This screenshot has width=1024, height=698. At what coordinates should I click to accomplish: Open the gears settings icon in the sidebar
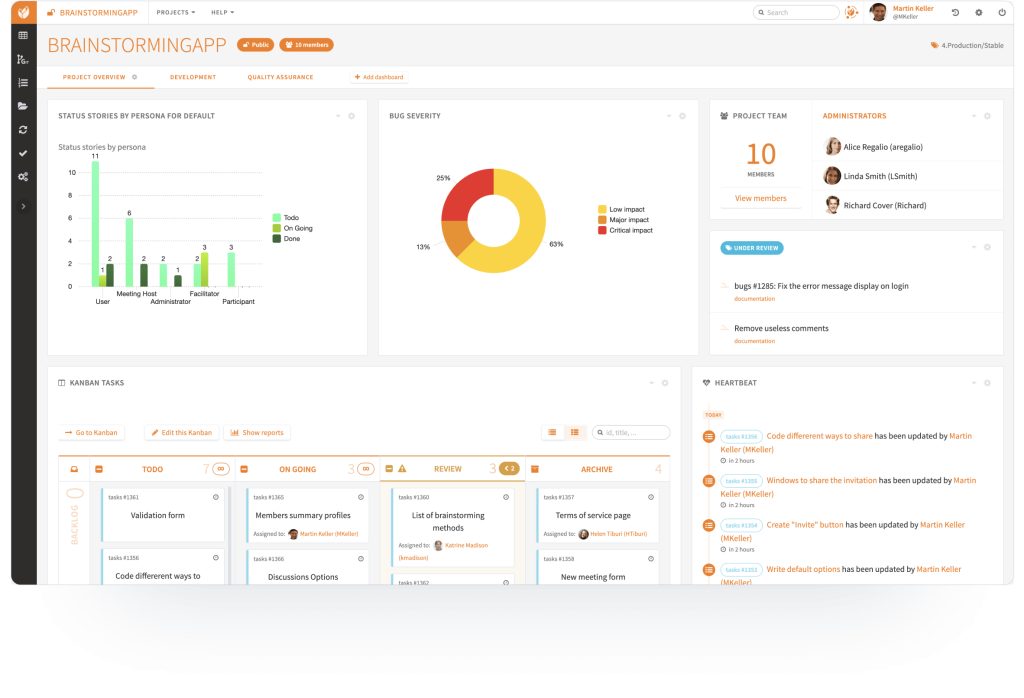click(22, 176)
